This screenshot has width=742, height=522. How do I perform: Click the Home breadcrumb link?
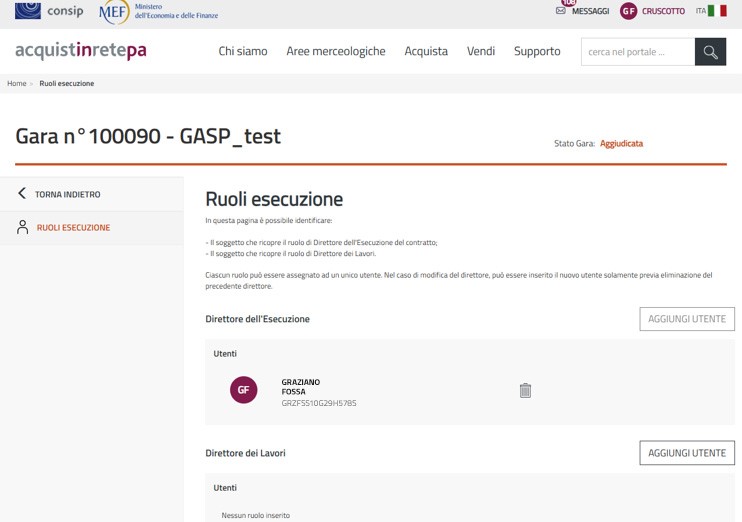[x=17, y=83]
